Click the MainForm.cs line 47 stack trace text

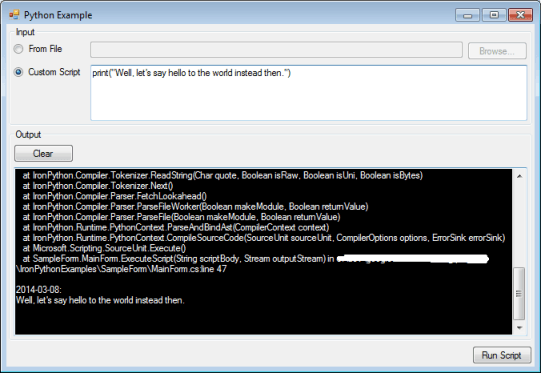tap(121, 269)
